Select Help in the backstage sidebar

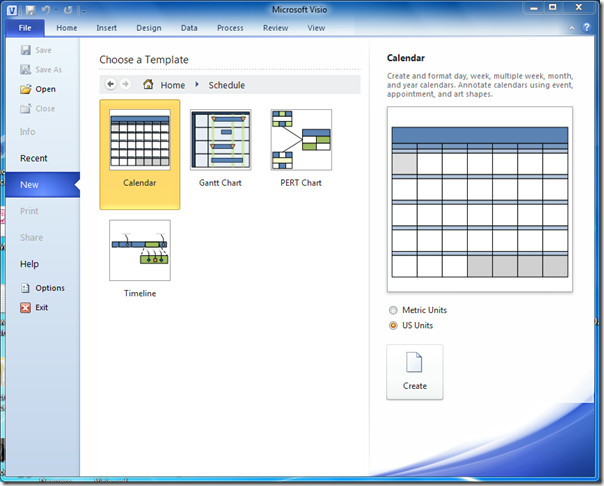coord(29,264)
